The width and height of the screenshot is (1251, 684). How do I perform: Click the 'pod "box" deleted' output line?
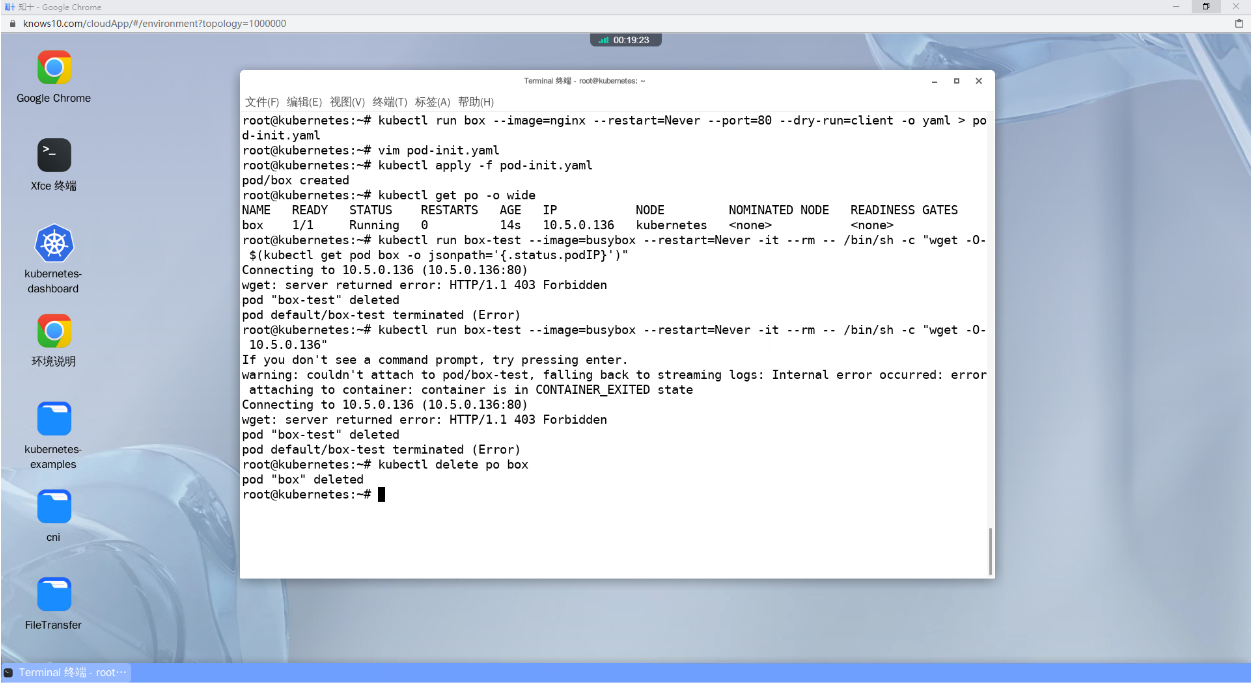click(x=303, y=480)
